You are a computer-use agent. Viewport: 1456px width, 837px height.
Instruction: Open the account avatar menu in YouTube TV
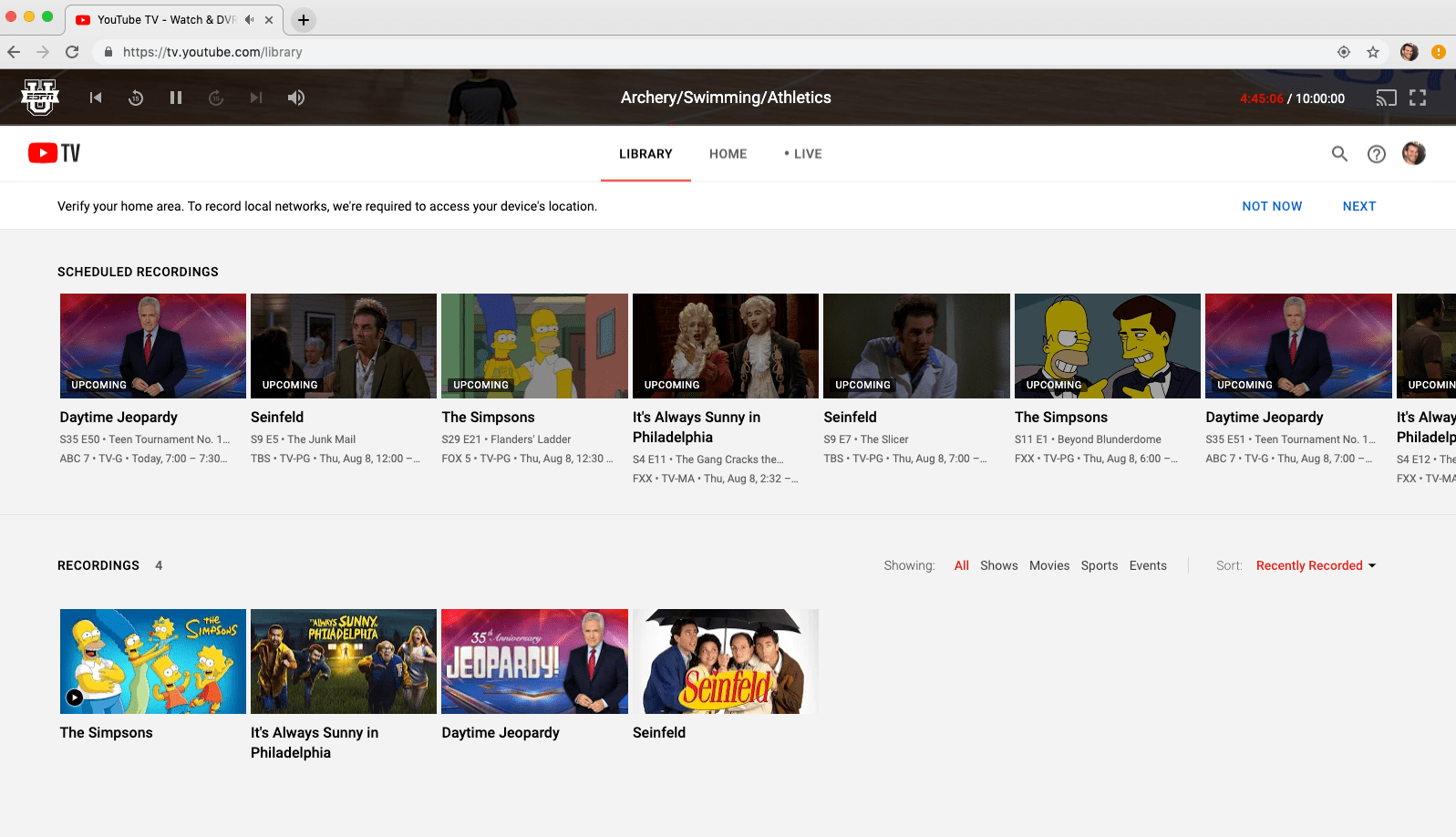(1414, 153)
